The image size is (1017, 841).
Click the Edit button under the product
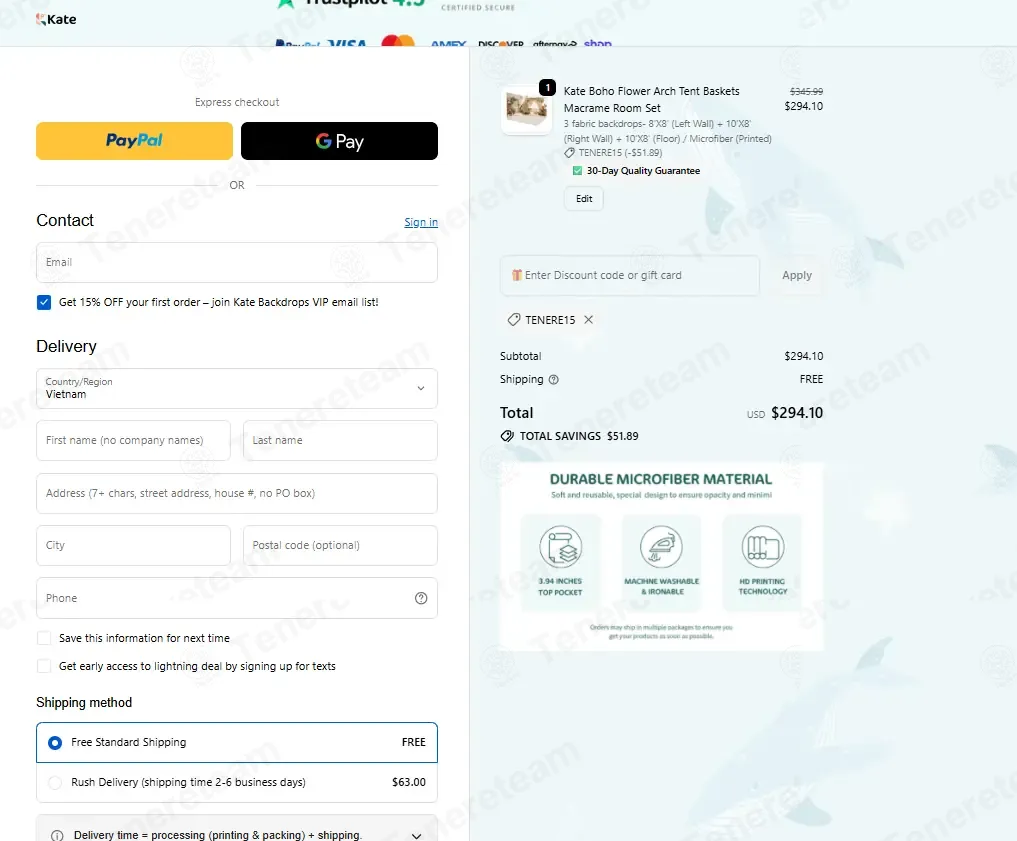584,198
